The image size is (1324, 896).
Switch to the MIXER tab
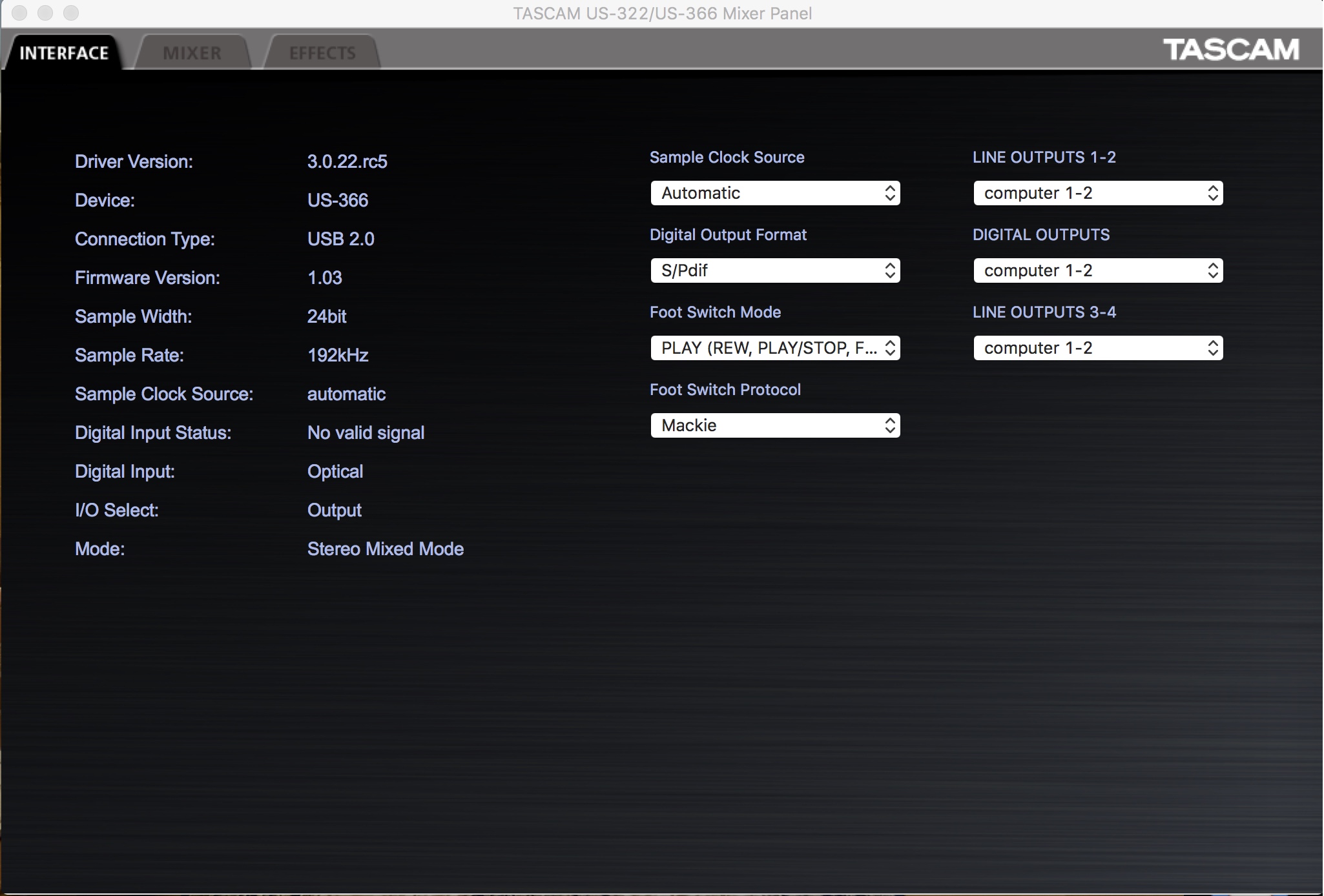[x=192, y=53]
